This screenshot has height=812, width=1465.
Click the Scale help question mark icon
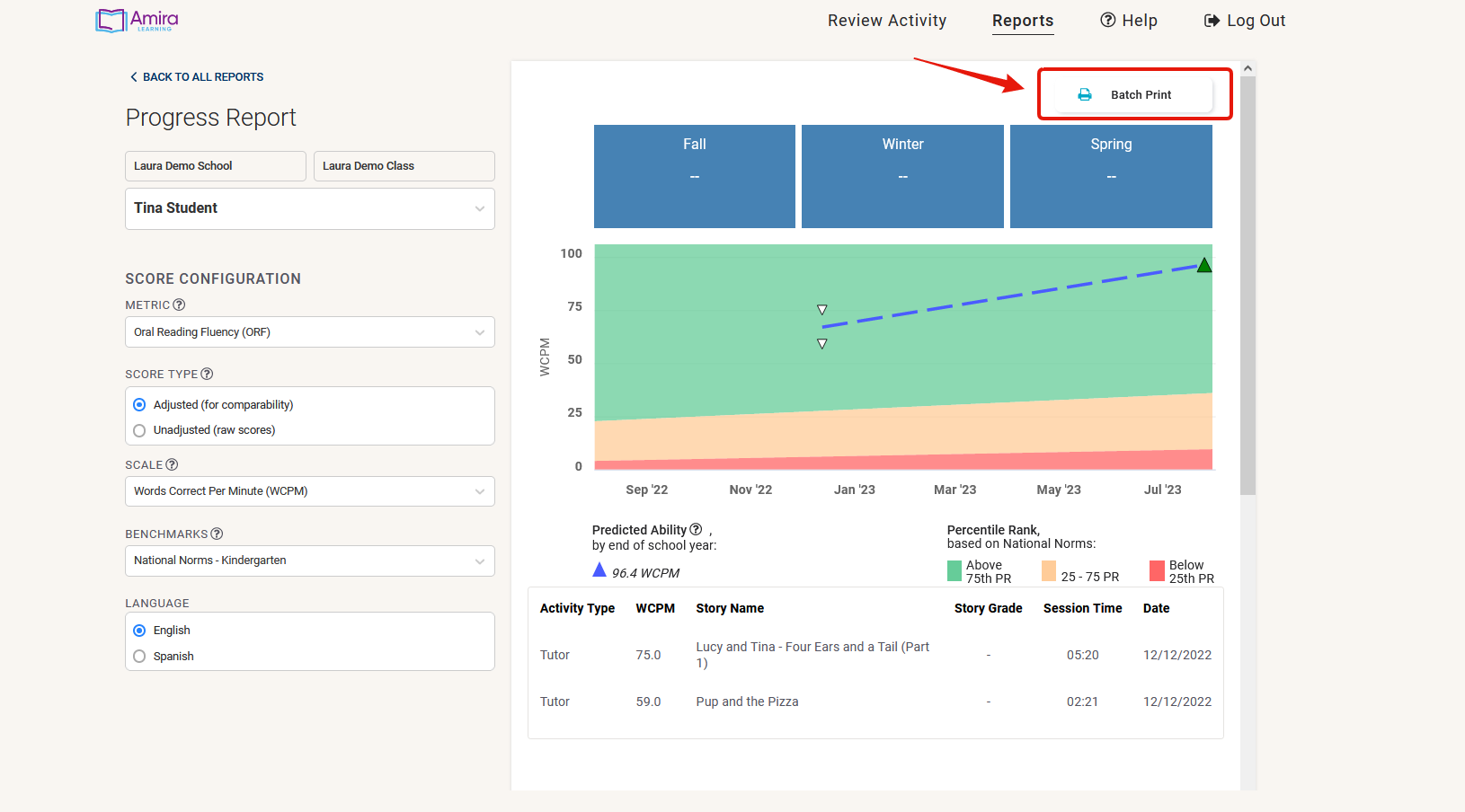click(x=172, y=465)
